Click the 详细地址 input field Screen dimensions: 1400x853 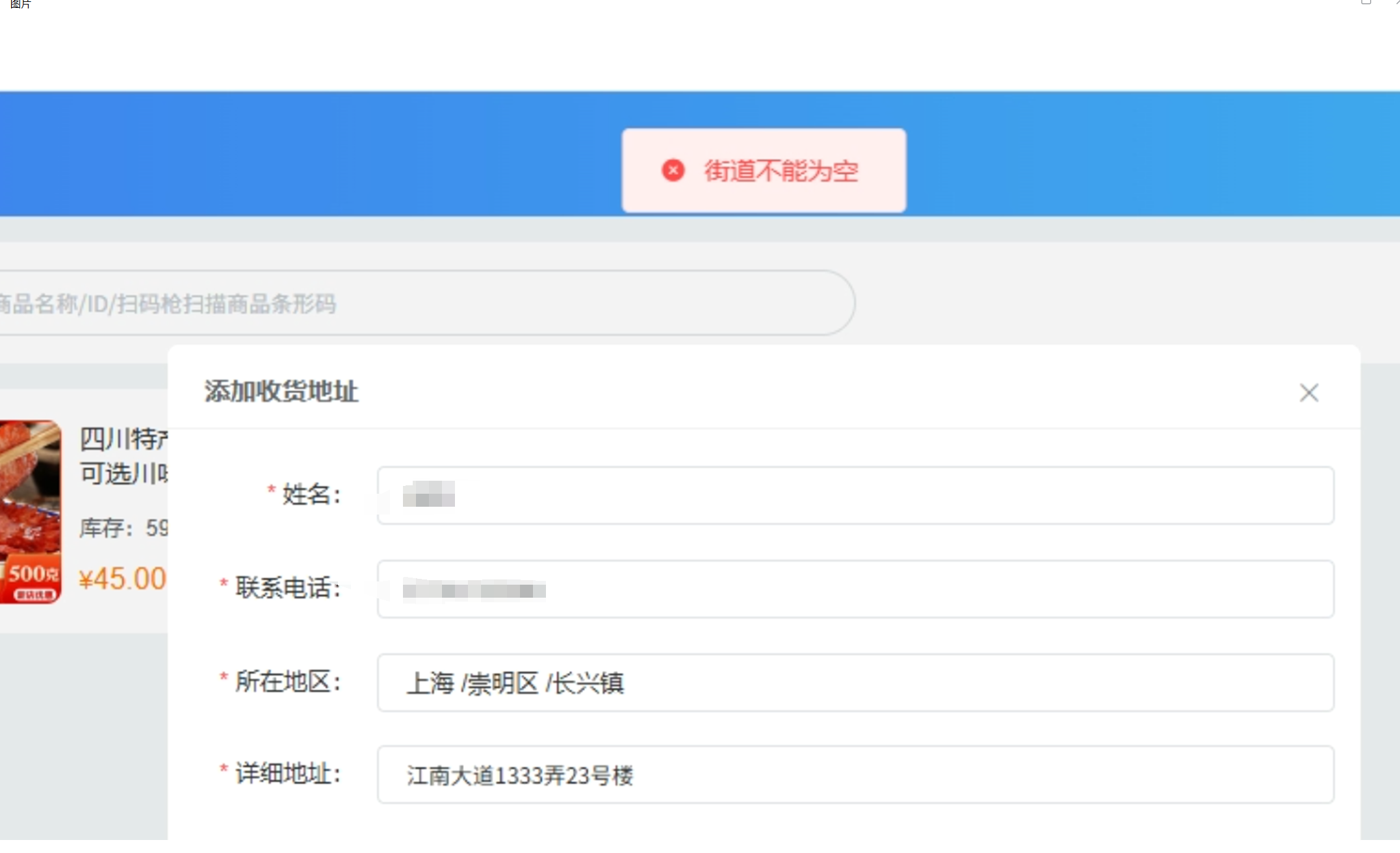pyautogui.click(x=855, y=775)
